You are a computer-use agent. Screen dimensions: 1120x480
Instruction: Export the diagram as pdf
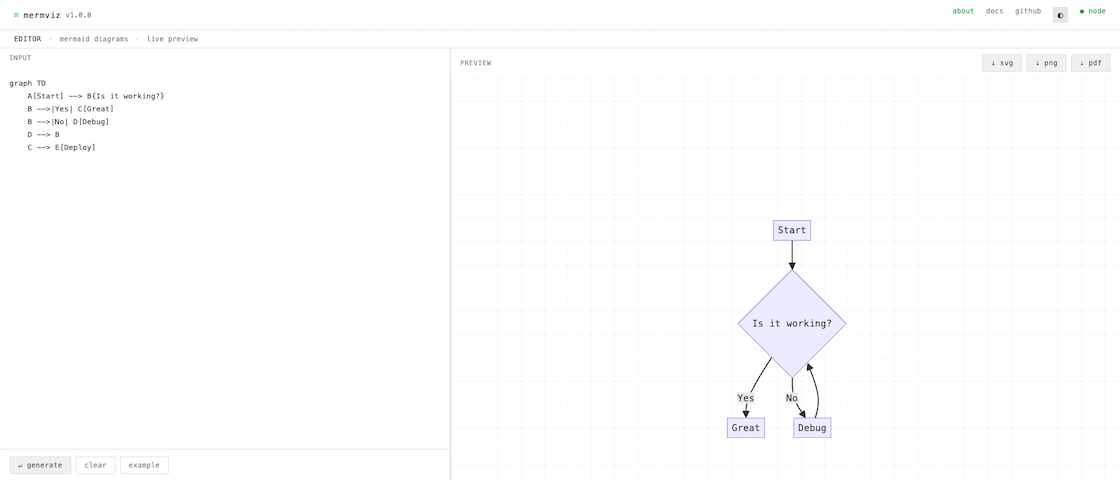click(x=1091, y=63)
